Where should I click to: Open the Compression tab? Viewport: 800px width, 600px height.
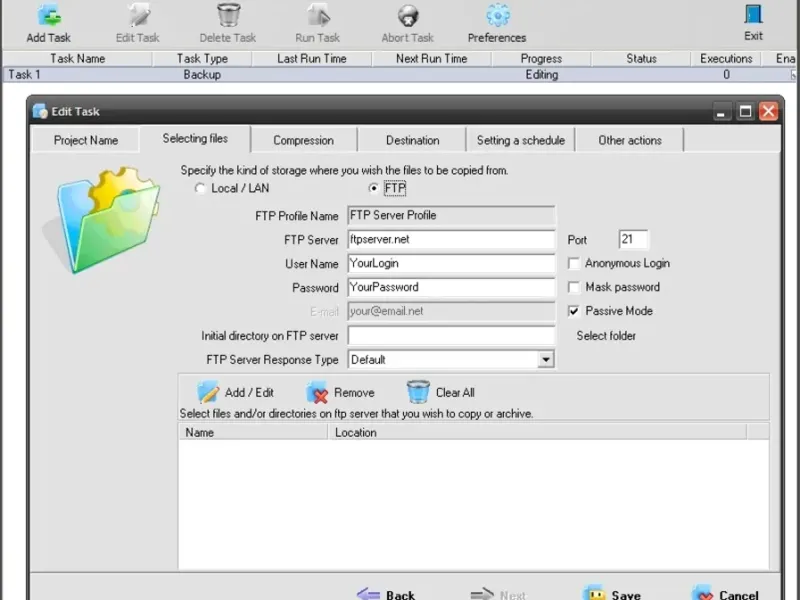click(x=304, y=140)
